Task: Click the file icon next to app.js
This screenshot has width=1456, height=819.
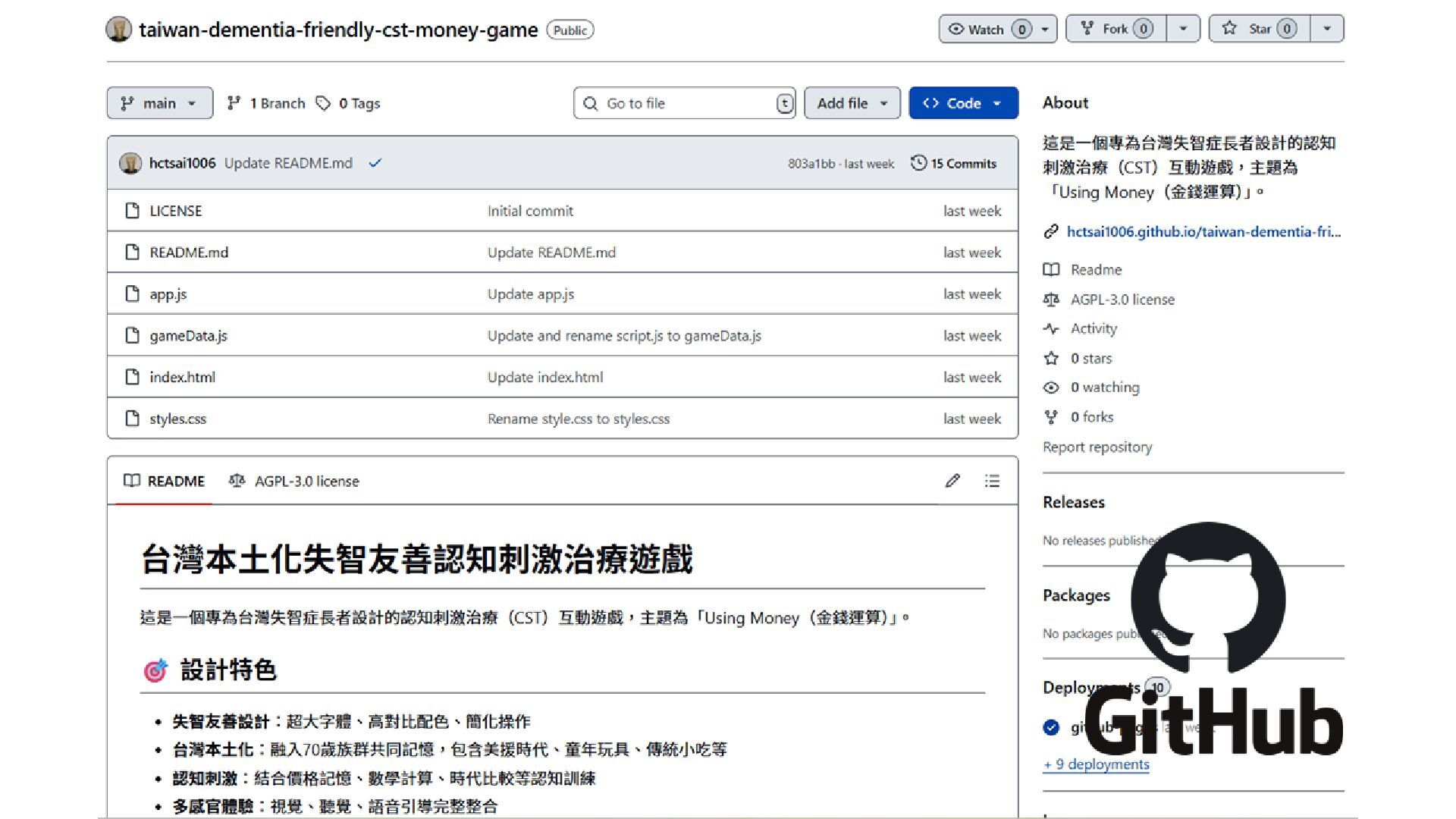Action: click(x=132, y=294)
